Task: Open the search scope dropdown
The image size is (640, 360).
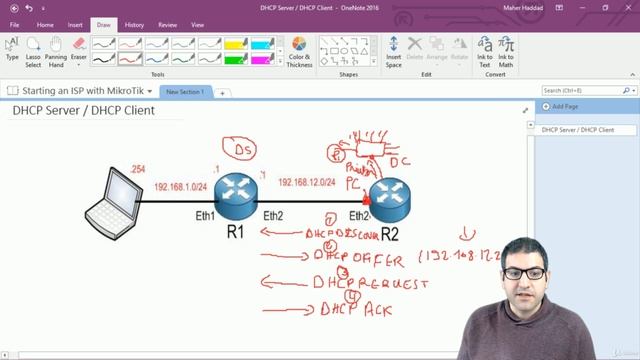Action: coord(633,91)
